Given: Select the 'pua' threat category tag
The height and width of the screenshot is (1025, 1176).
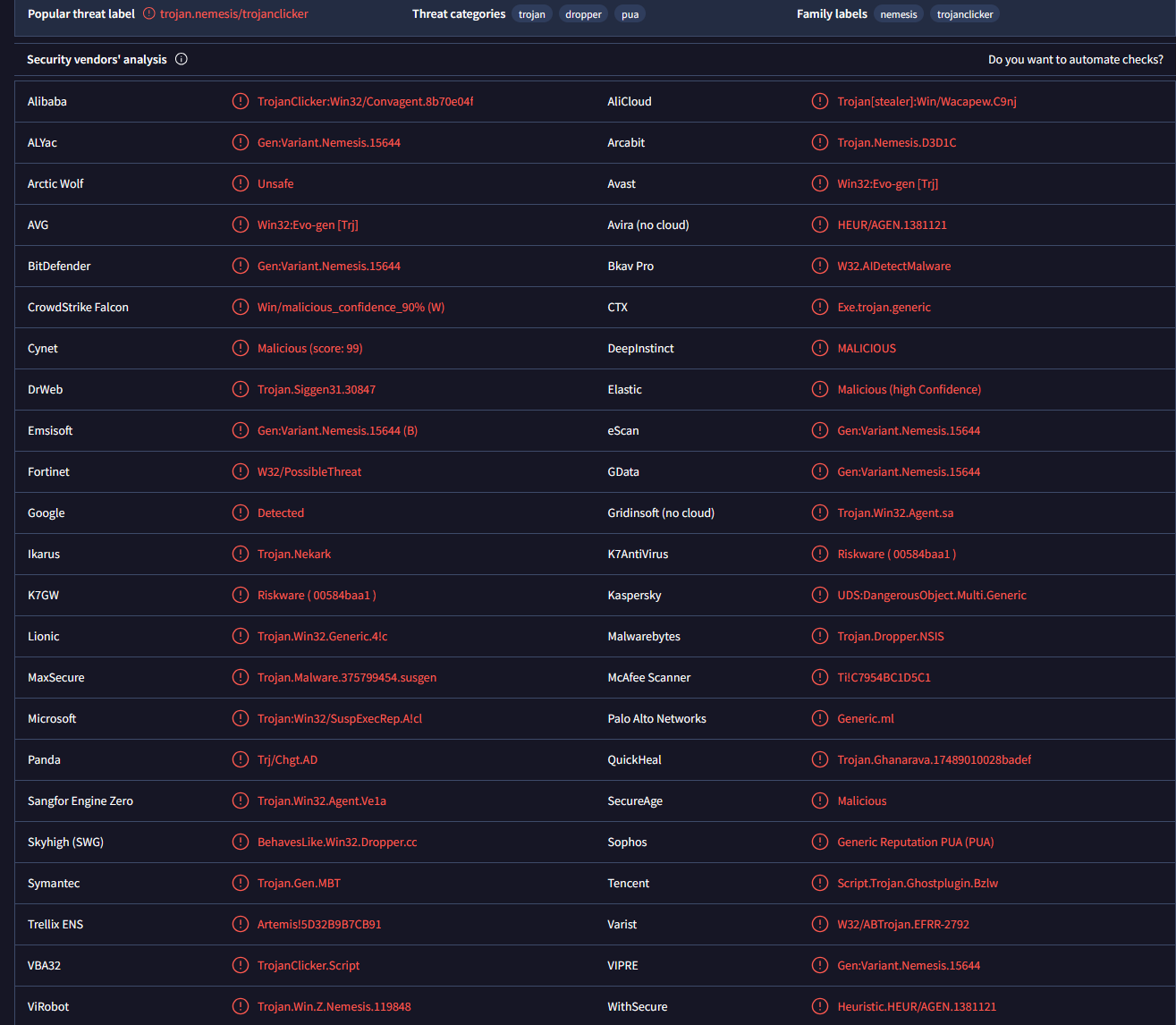Looking at the screenshot, I should [630, 14].
